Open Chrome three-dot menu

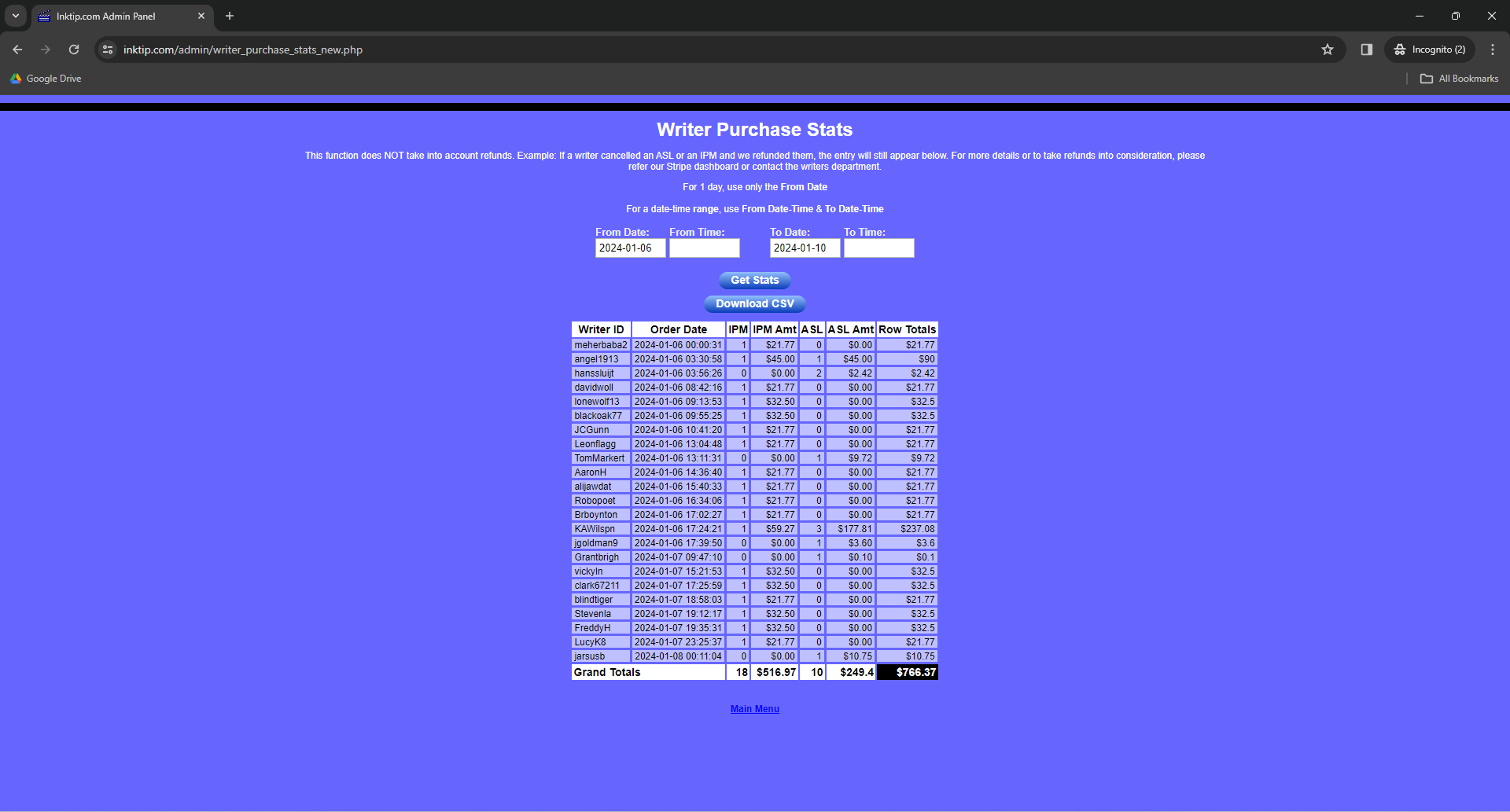[x=1493, y=50]
